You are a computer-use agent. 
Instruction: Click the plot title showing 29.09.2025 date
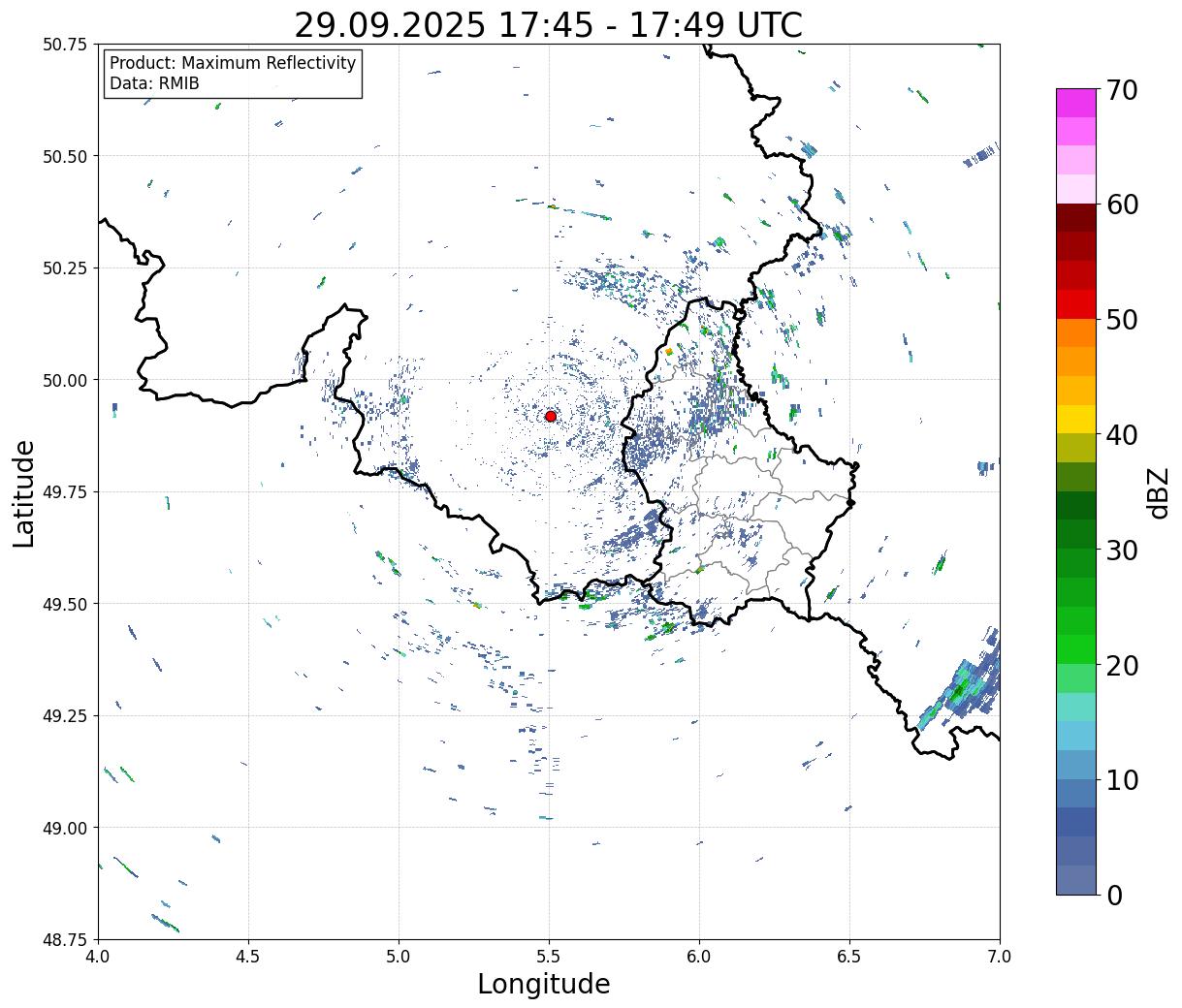[x=548, y=24]
